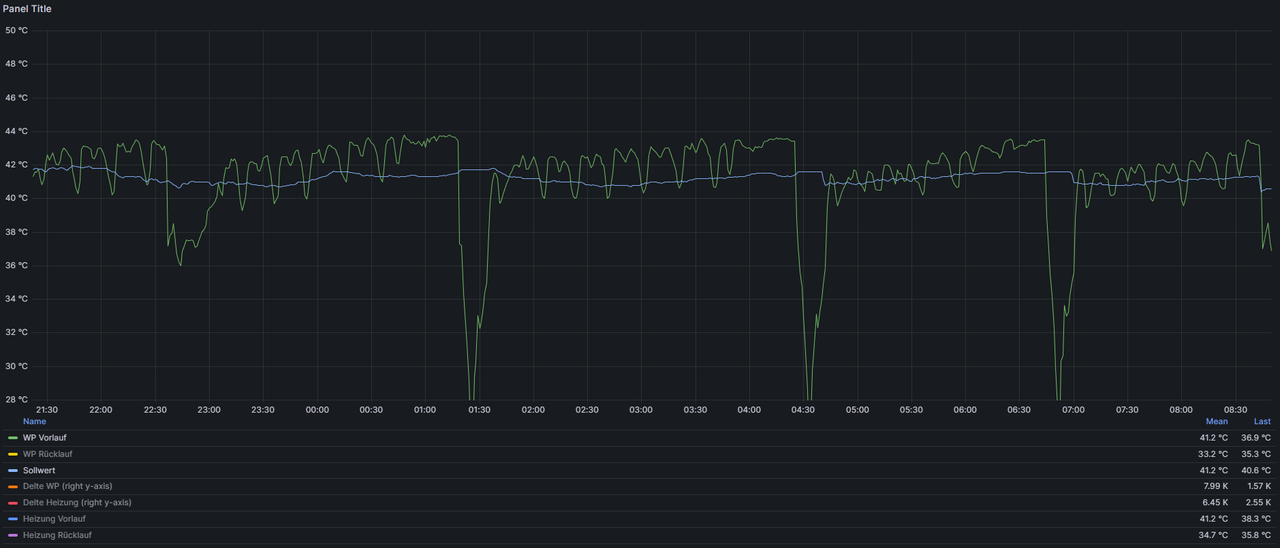This screenshot has width=1280, height=548.
Task: Toggle the Heizung Rücklauf series in legend
Action: (x=55, y=535)
